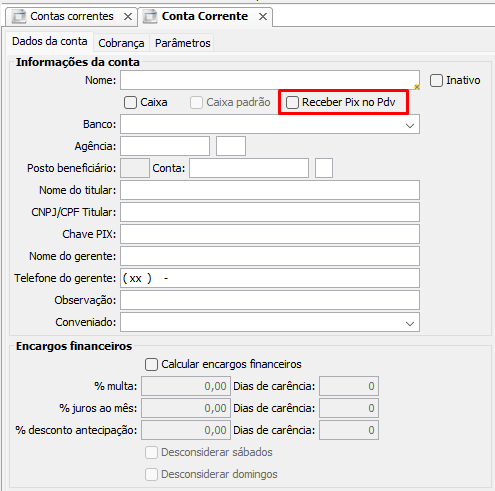Image resolution: width=495 pixels, height=491 pixels.
Task: Open the Banco dropdown list
Action: pos(410,125)
